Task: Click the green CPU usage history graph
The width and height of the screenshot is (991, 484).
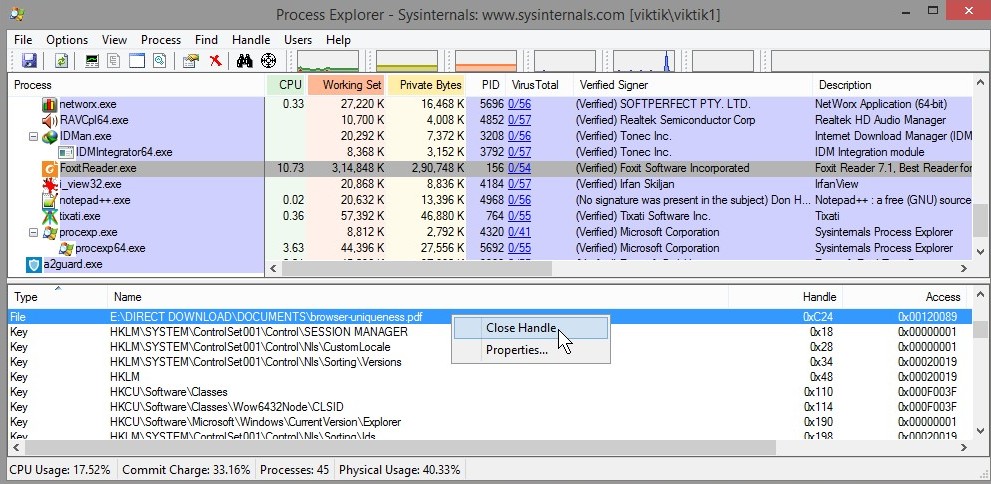Action: click(328, 61)
